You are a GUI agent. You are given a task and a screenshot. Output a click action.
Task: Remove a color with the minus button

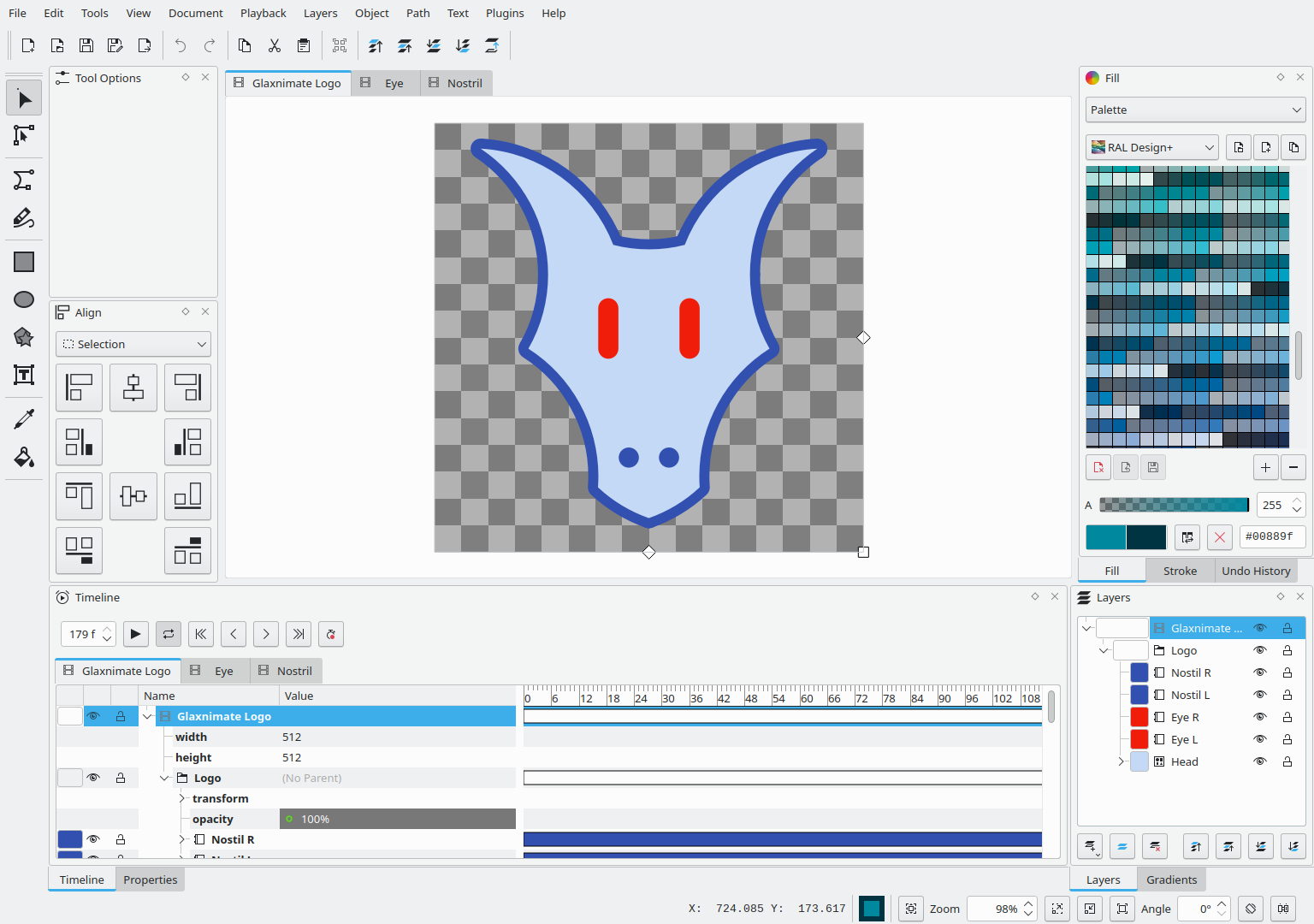[x=1293, y=467]
